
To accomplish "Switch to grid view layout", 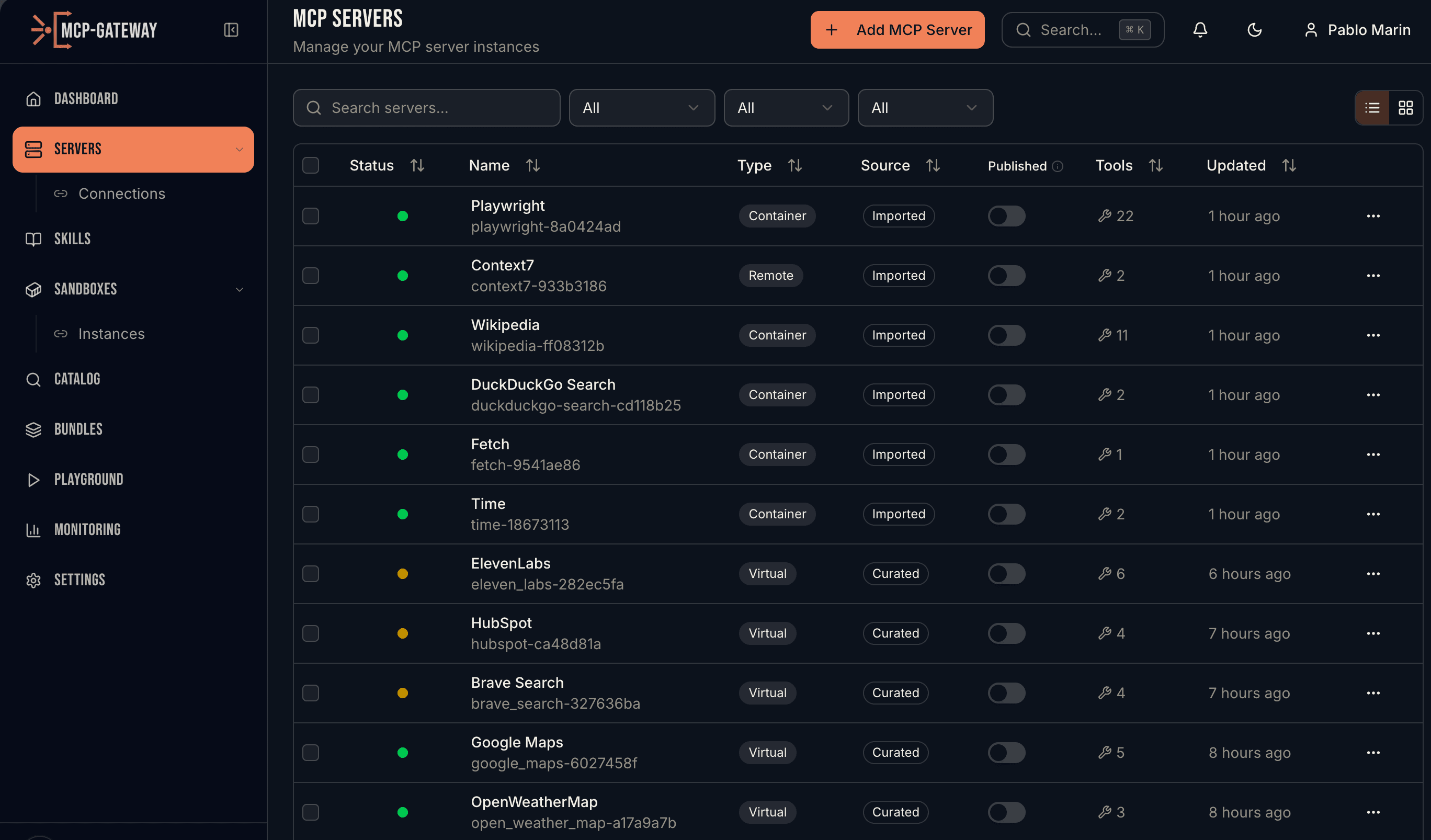I will click(1405, 107).
